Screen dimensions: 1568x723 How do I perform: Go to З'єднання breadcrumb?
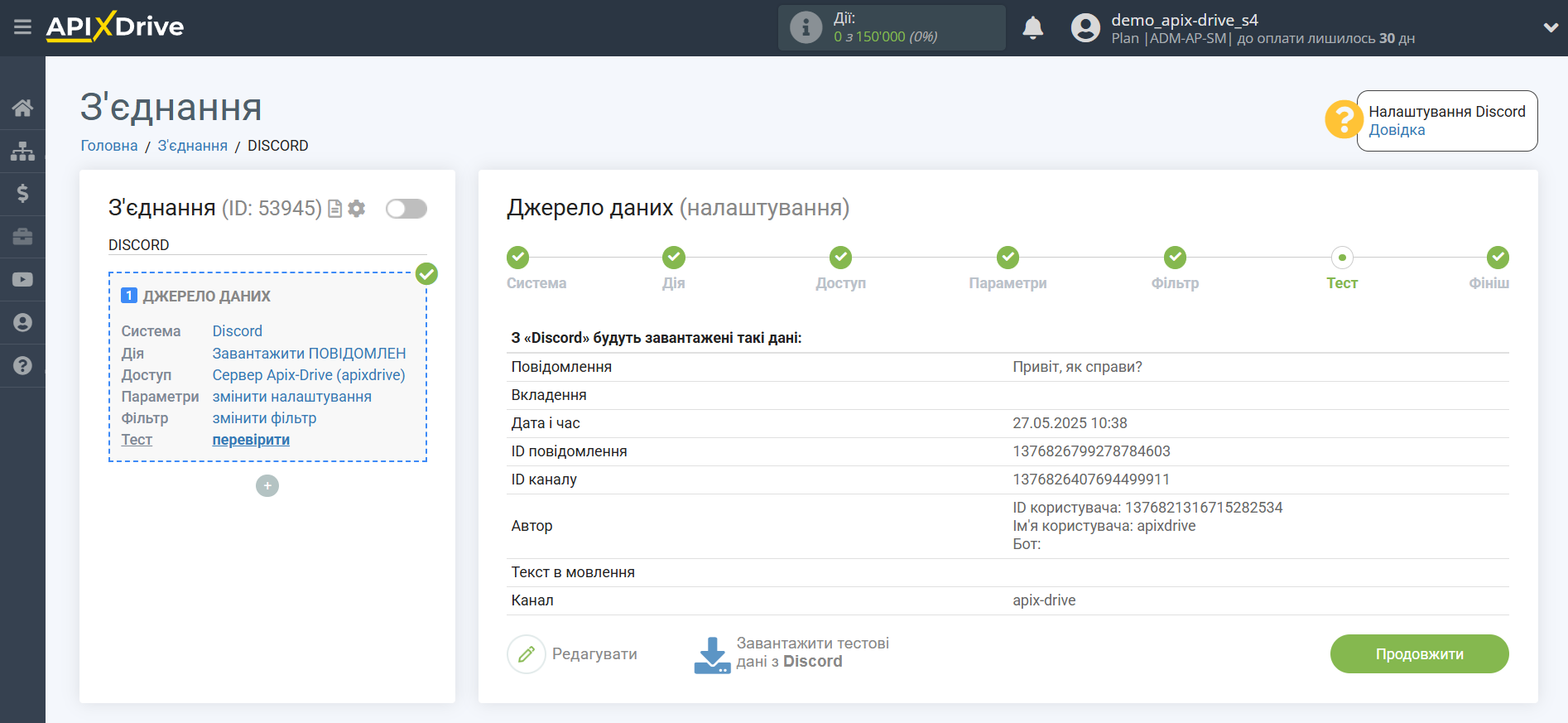point(193,146)
